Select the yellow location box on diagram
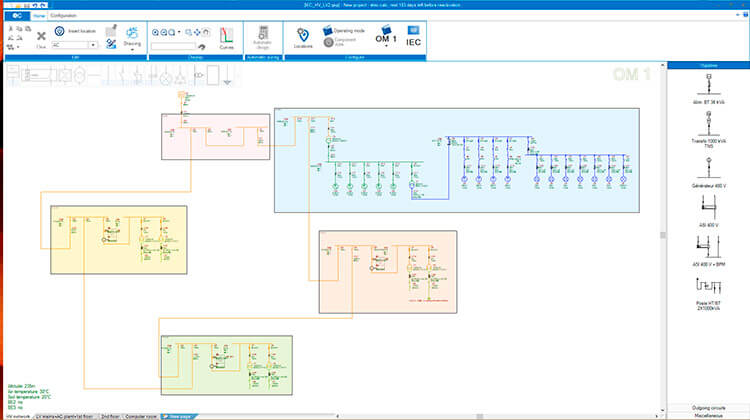Viewport: 750px width, 420px height. 119,240
